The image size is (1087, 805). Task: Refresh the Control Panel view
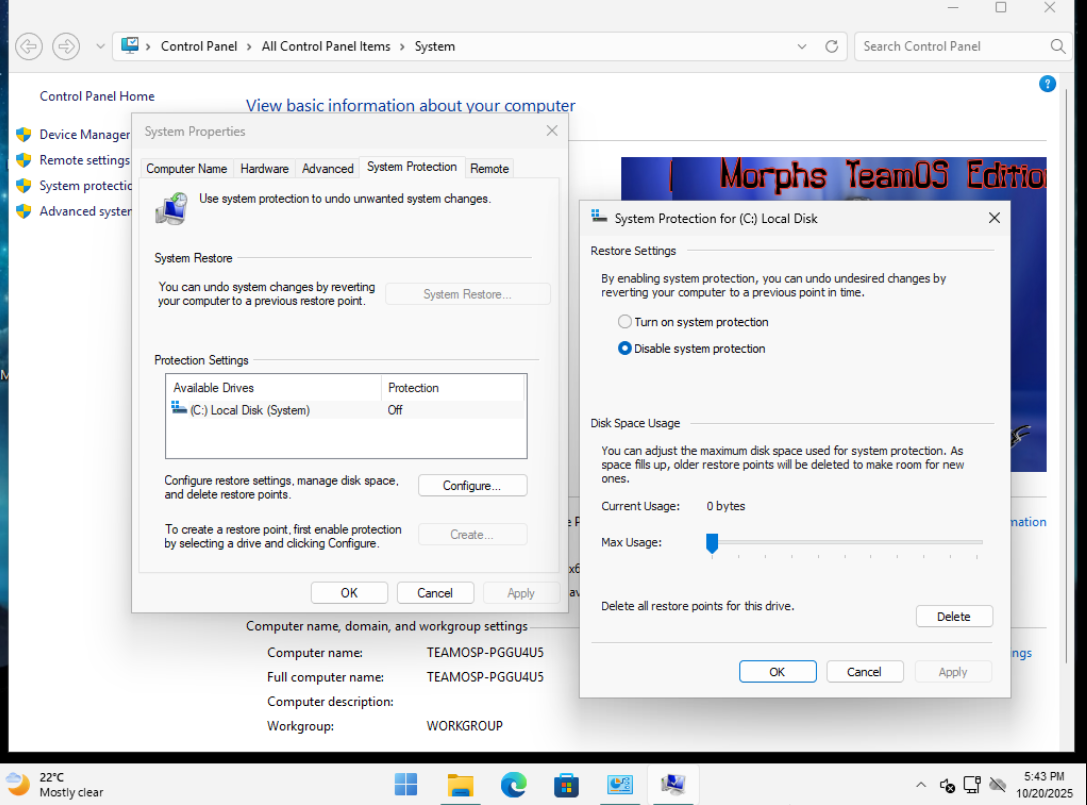(832, 46)
